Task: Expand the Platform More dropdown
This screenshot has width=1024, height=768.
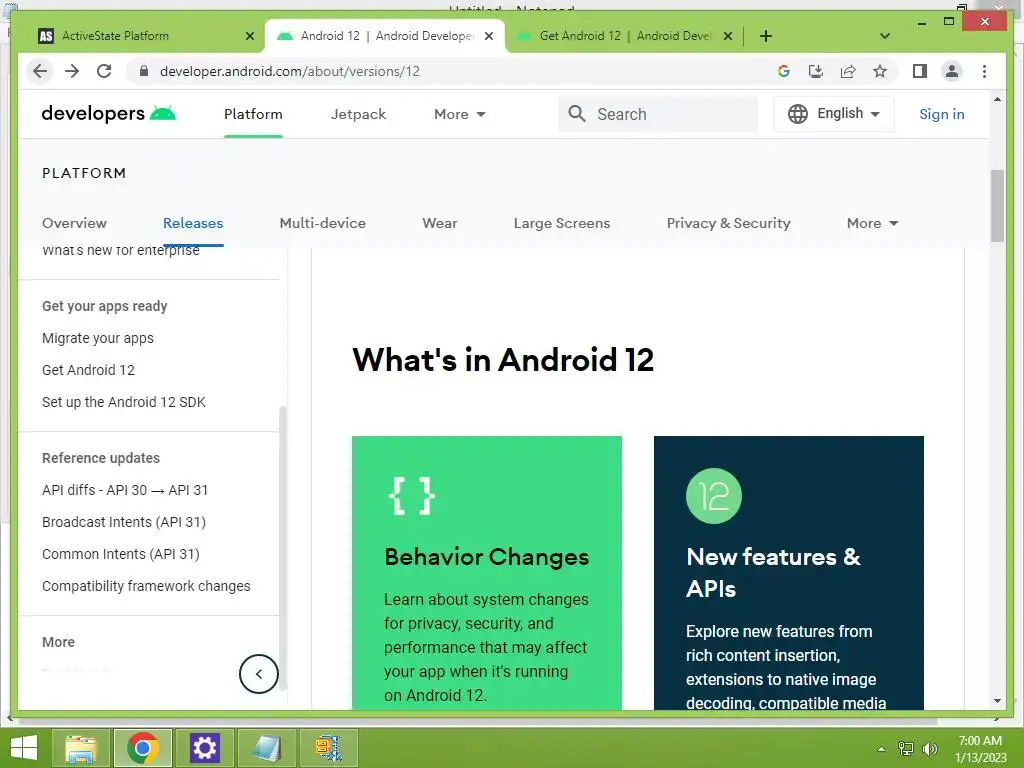Action: 872,223
